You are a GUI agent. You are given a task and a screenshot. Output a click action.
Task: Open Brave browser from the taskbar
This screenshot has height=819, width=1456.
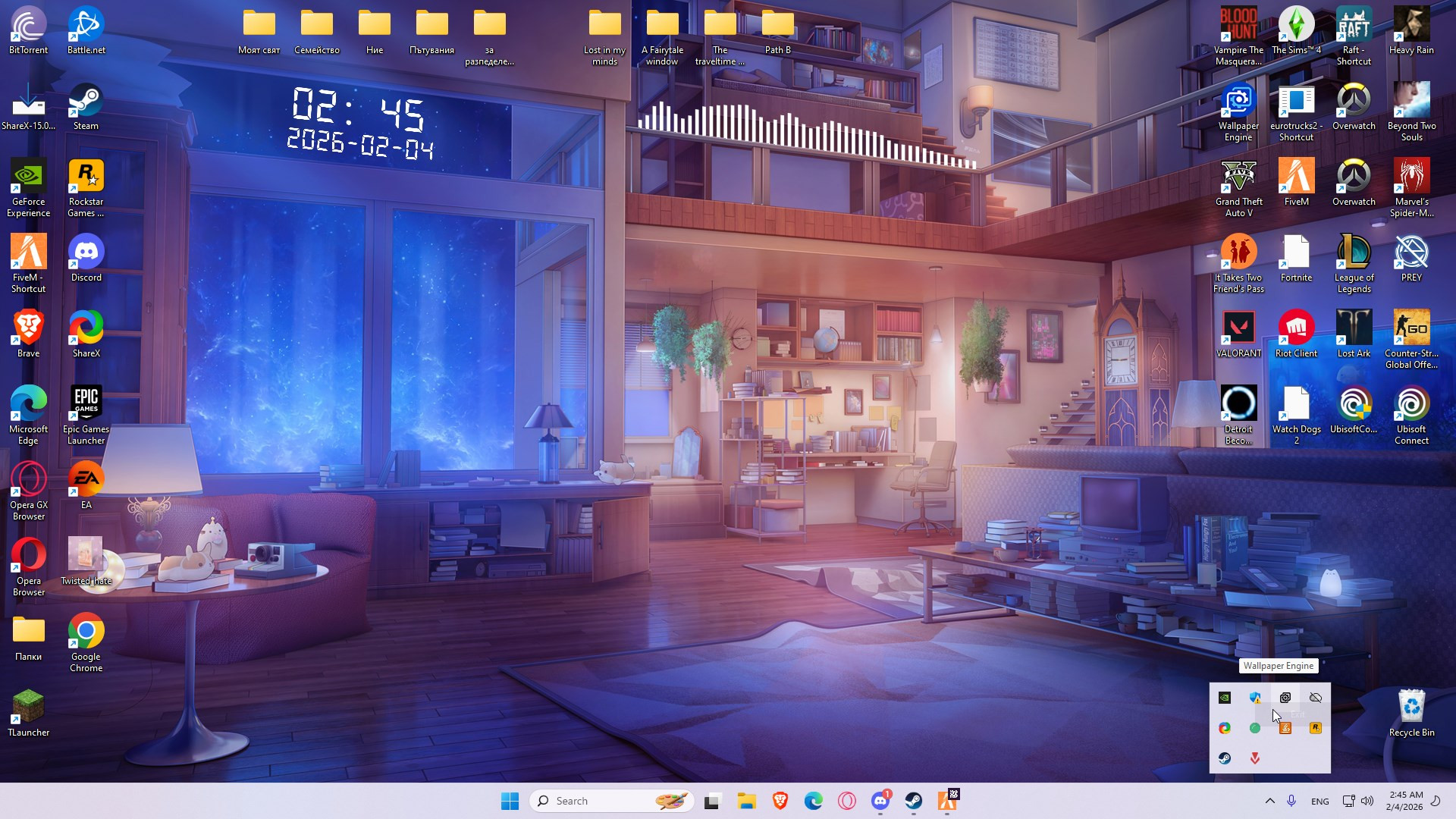[780, 801]
